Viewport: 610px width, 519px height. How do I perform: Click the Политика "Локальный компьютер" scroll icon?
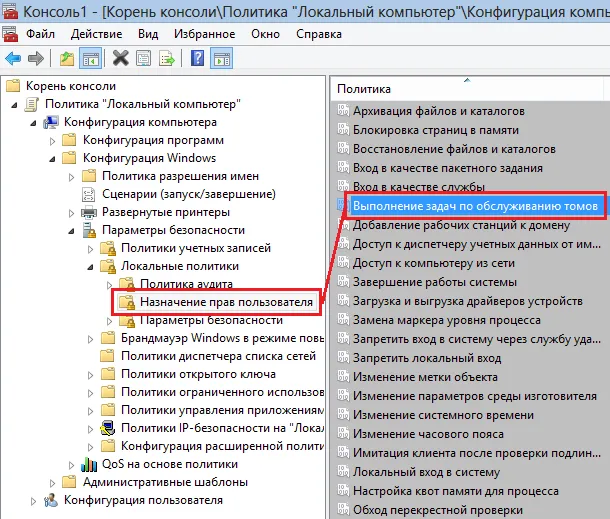pos(32,104)
